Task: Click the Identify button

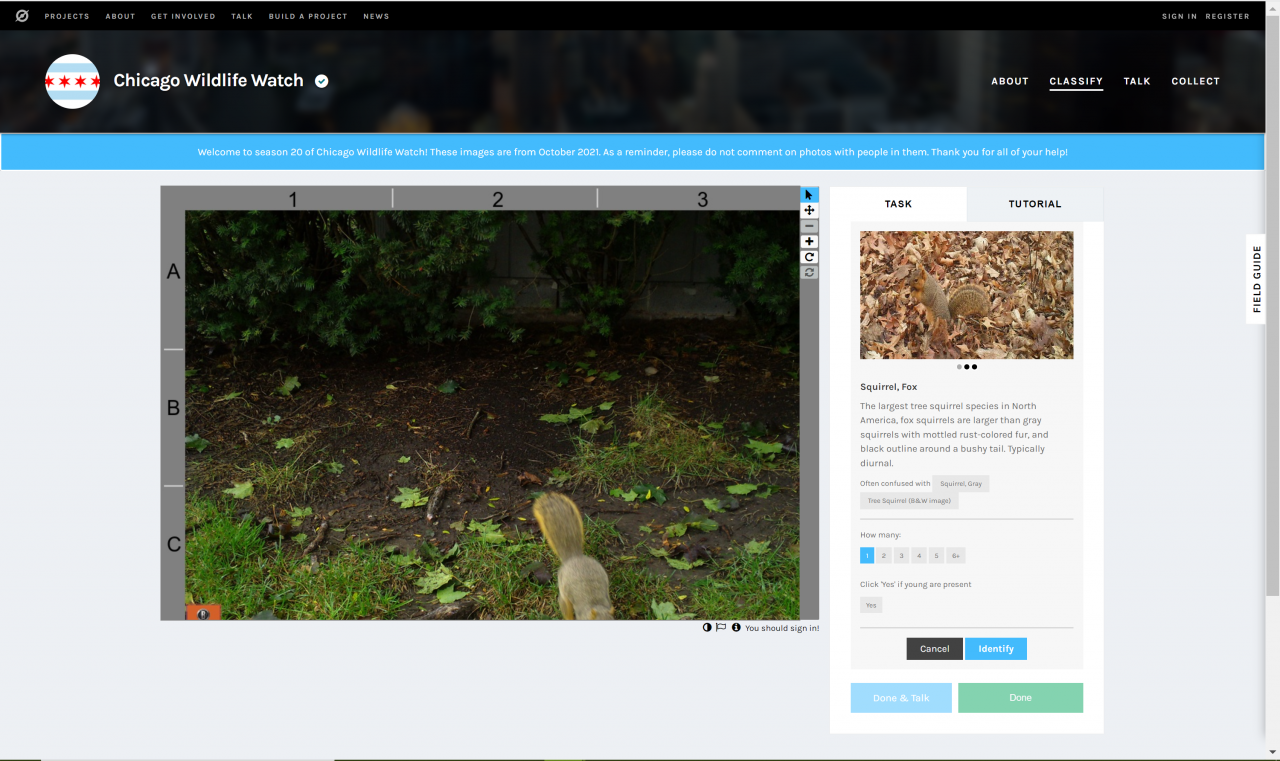Action: click(996, 649)
